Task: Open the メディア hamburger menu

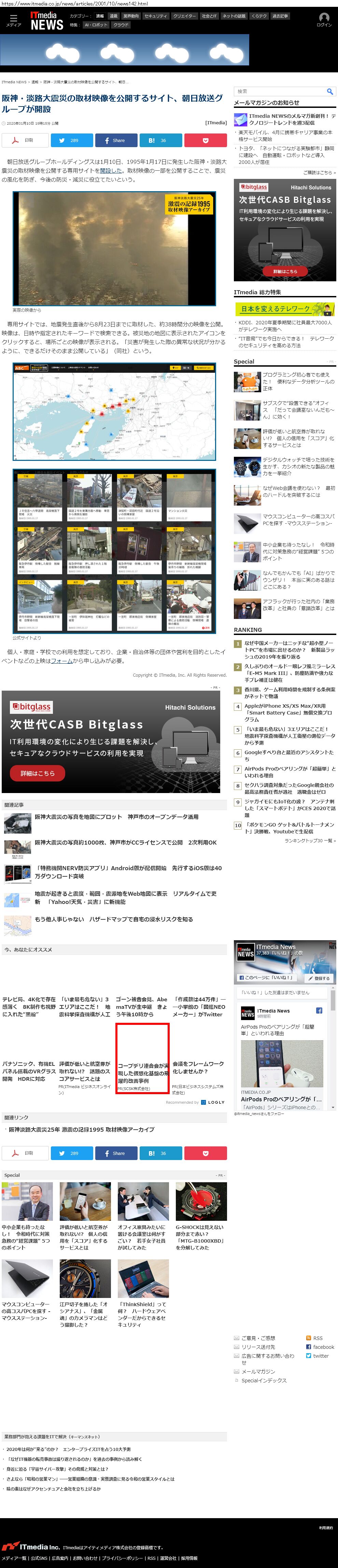Action: pos(13,20)
